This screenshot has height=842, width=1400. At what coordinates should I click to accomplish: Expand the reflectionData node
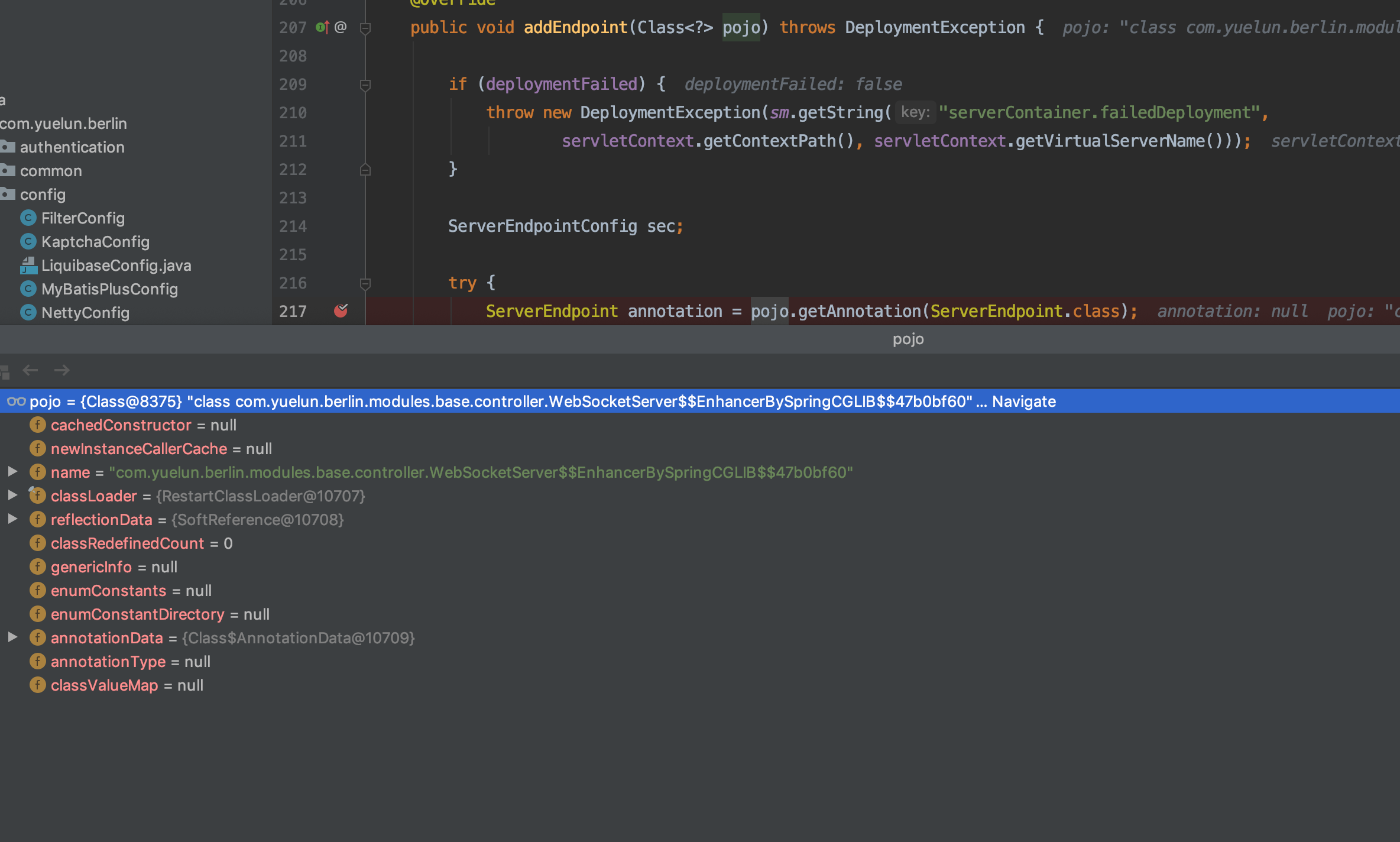(x=12, y=519)
